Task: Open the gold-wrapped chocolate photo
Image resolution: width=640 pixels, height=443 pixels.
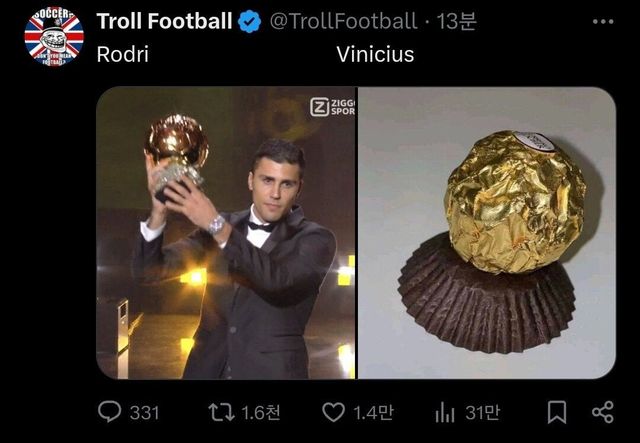Action: pos(487,232)
